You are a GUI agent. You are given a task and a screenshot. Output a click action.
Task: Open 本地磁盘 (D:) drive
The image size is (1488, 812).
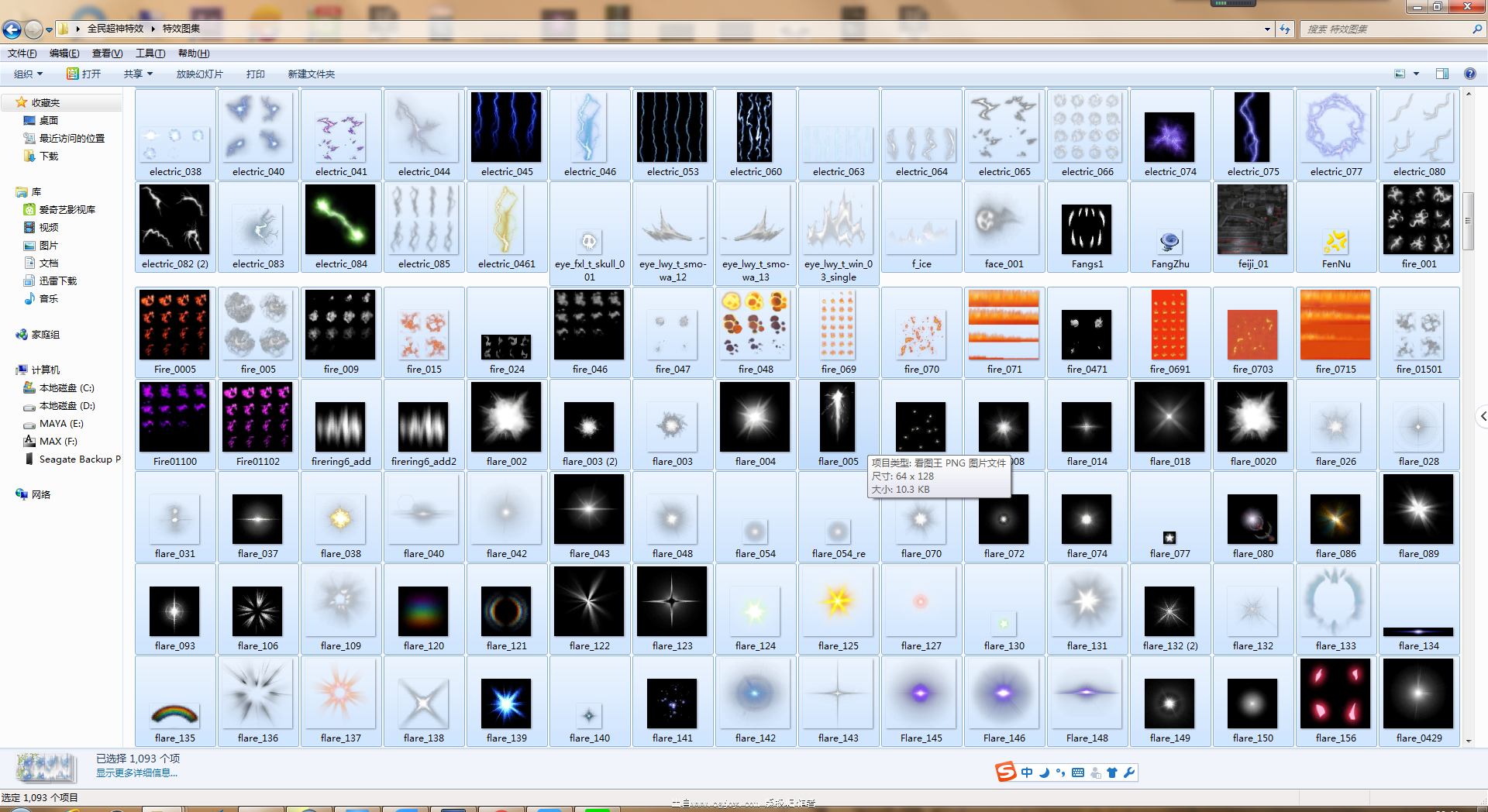tap(67, 406)
